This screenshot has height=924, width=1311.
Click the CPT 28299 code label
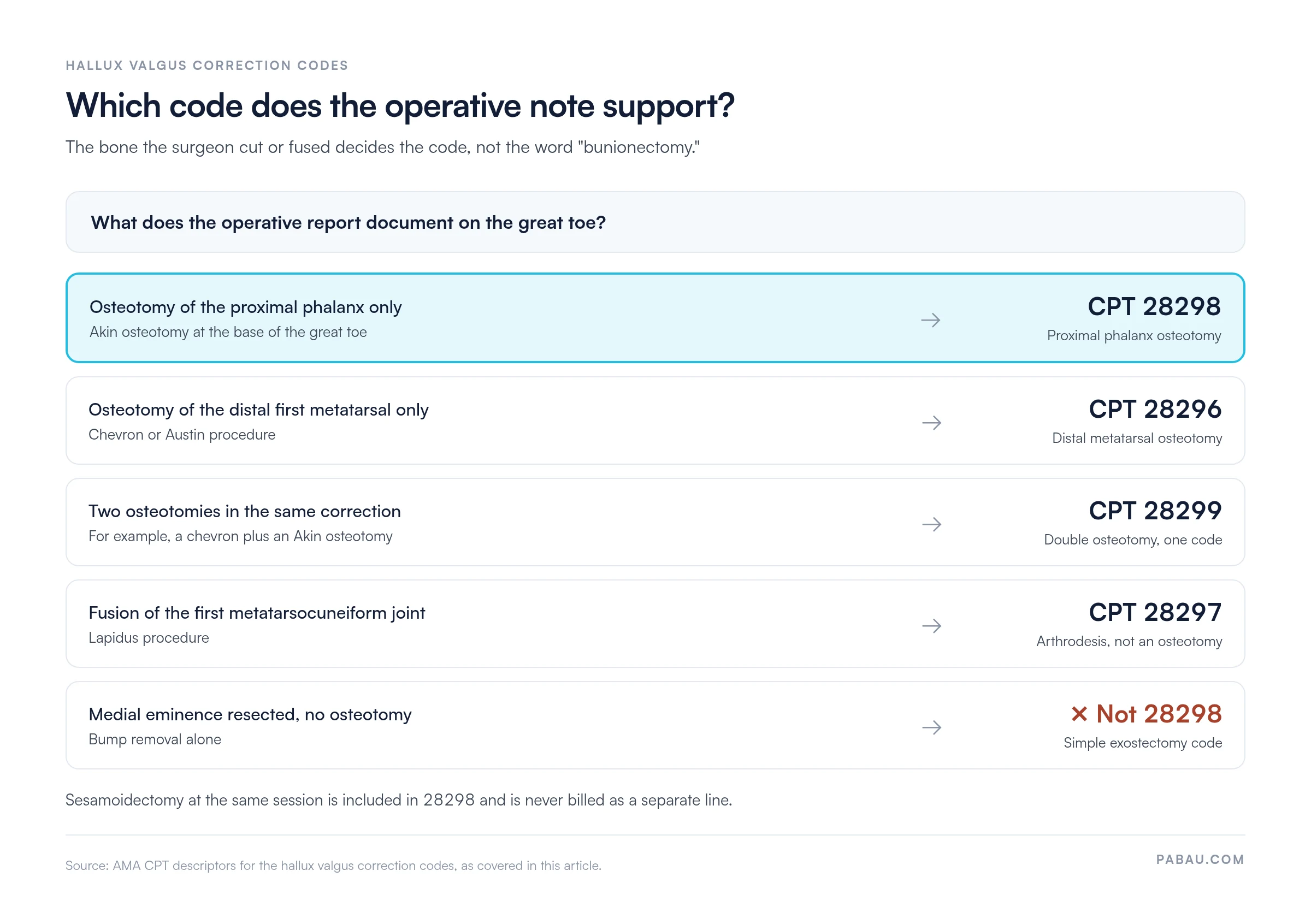click(1155, 511)
